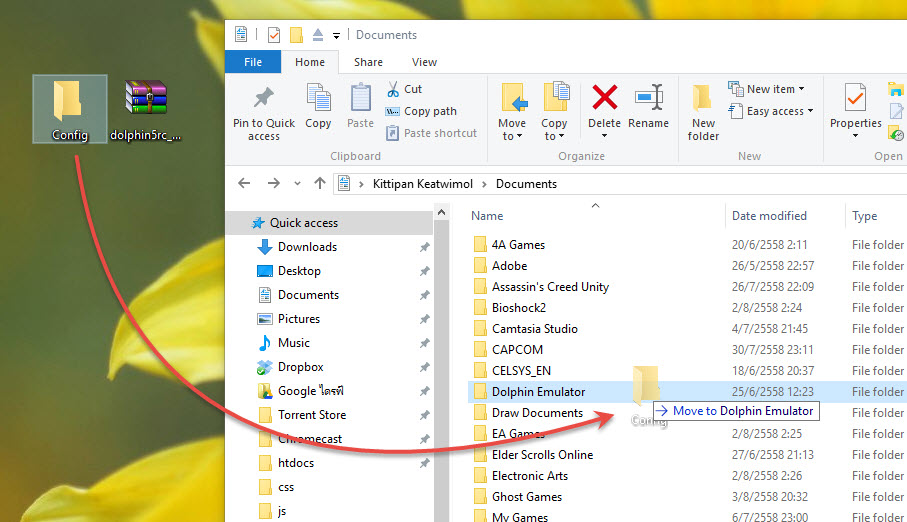The height and width of the screenshot is (522, 907).
Task: Open the Recent locations dropdown
Action: pos(297,183)
